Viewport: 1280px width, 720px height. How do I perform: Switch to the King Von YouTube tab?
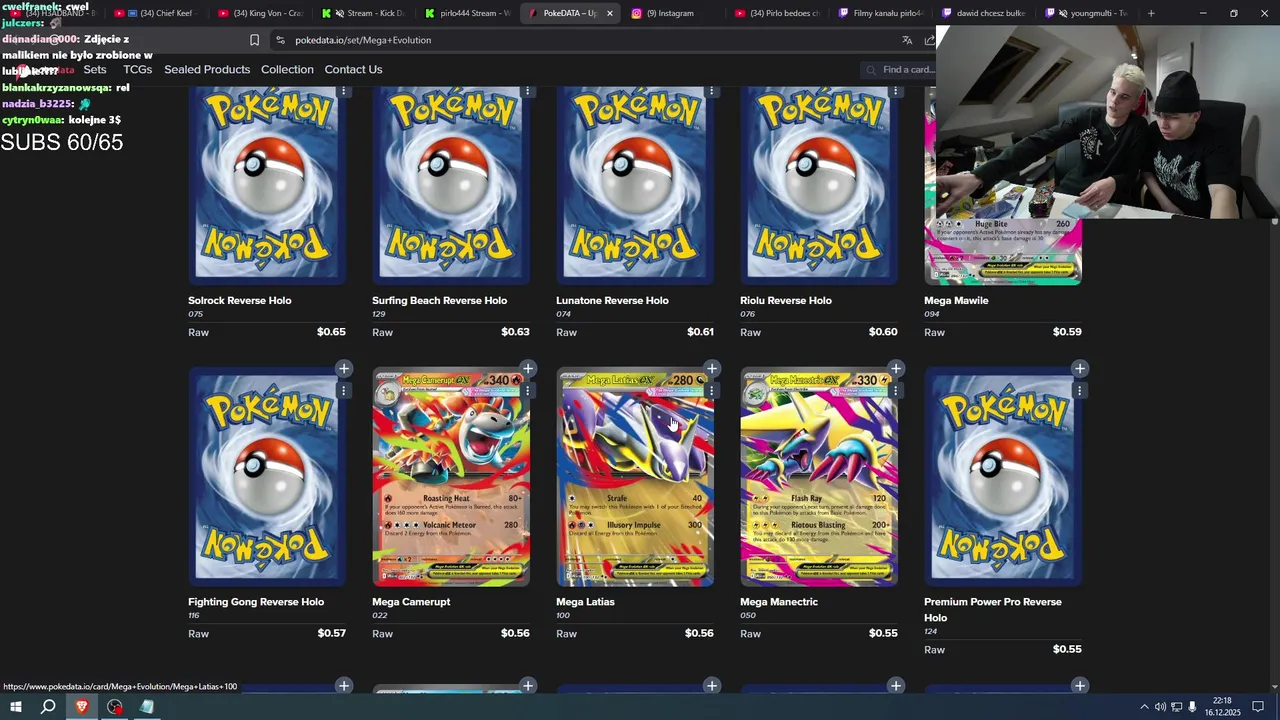[x=262, y=13]
